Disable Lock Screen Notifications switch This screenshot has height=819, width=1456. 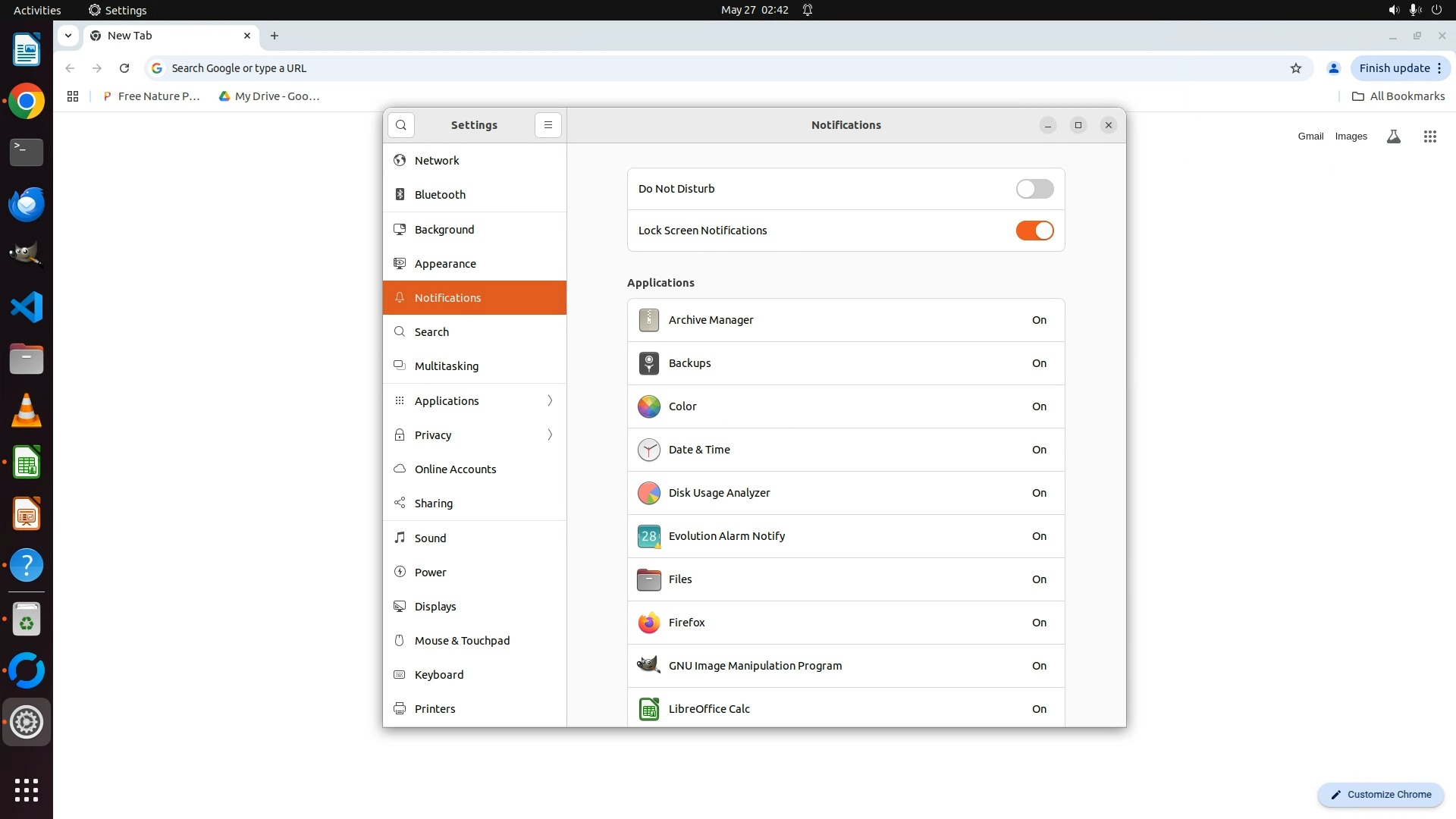coord(1034,231)
